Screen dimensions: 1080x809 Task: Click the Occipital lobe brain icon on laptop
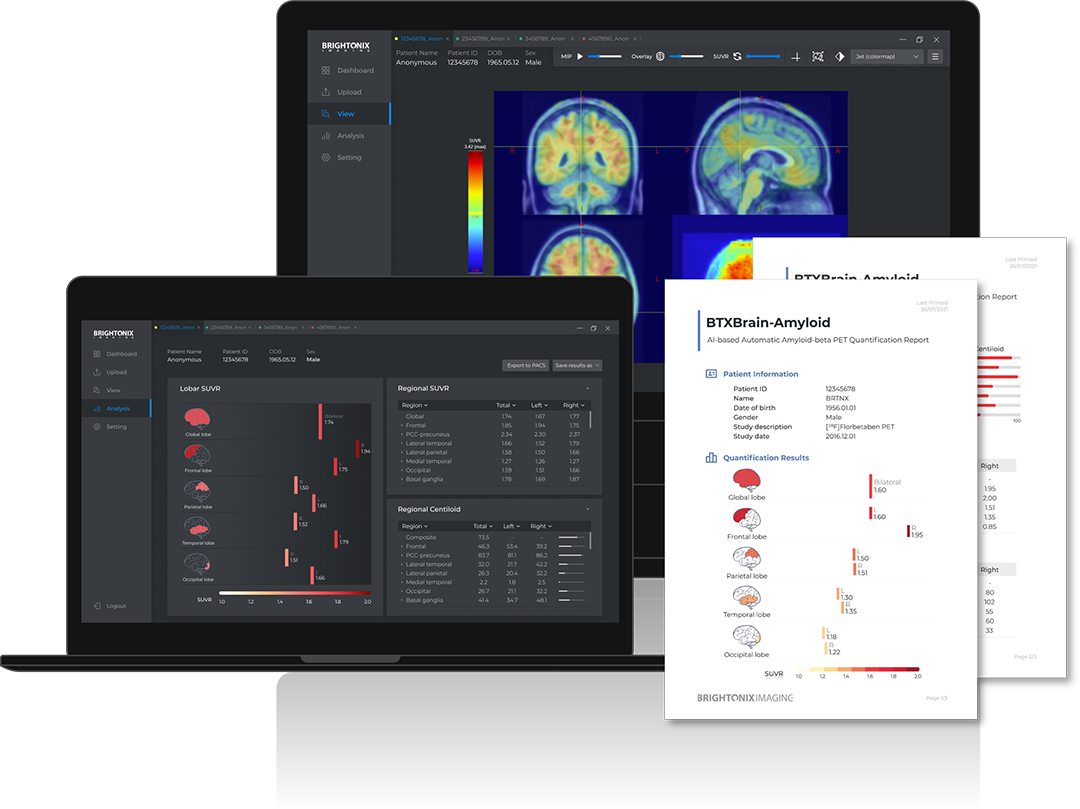tap(198, 564)
